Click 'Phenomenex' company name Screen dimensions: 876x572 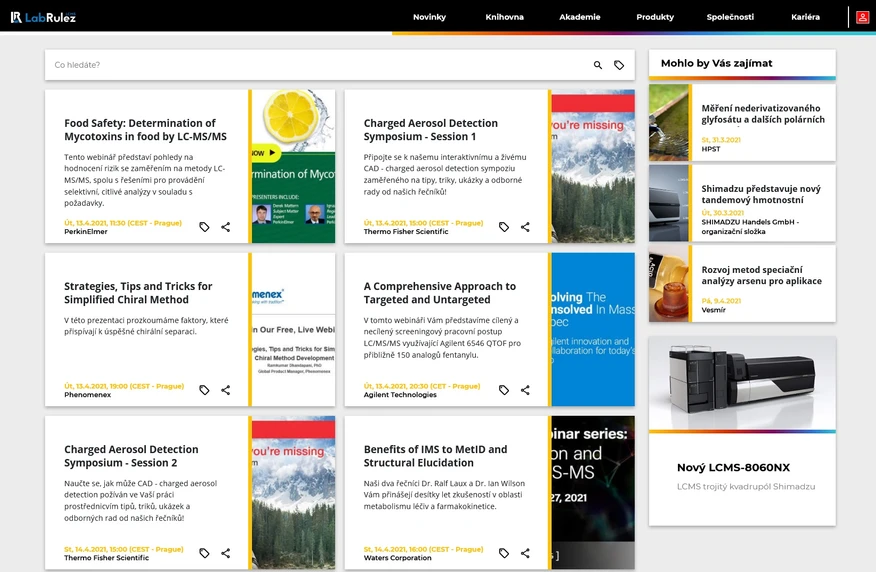pyautogui.click(x=87, y=395)
